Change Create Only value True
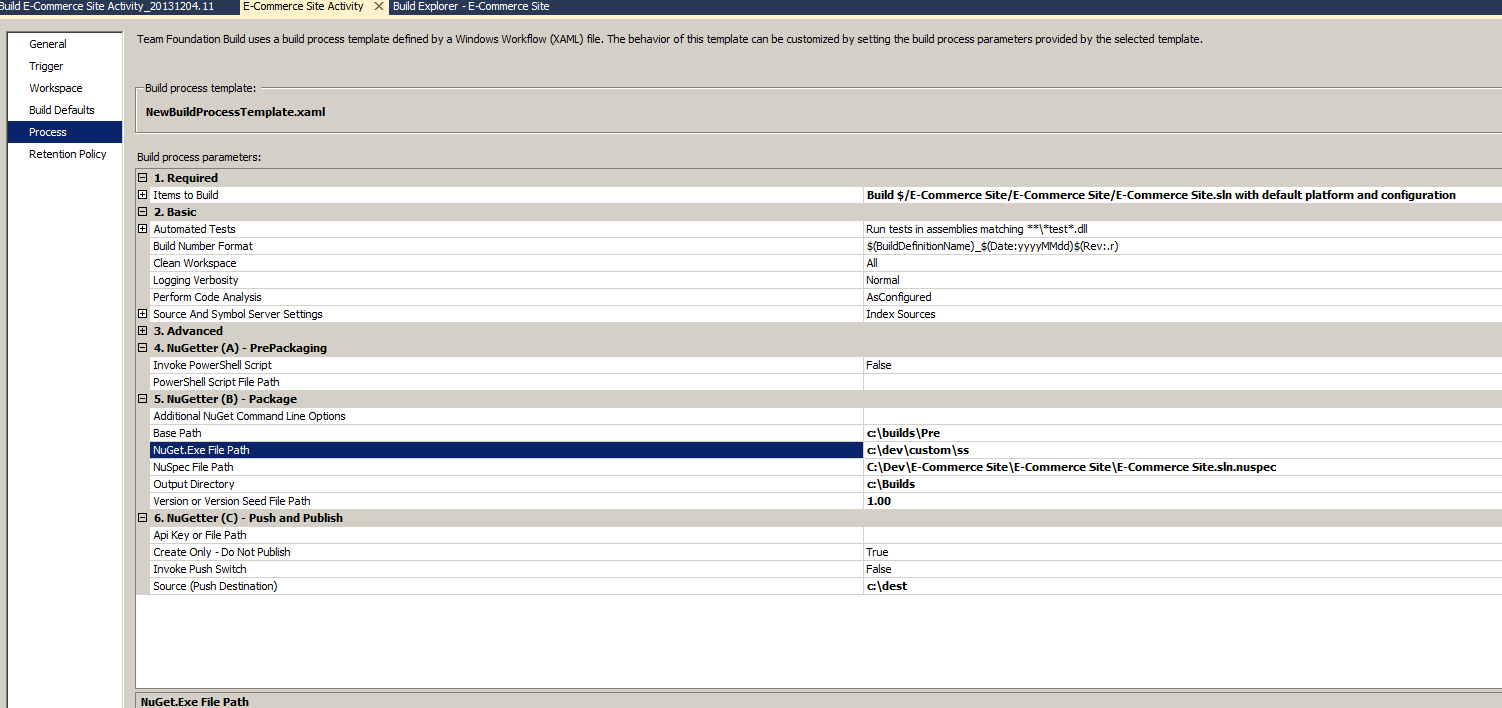This screenshot has height=708, width=1502. (x=1183, y=552)
